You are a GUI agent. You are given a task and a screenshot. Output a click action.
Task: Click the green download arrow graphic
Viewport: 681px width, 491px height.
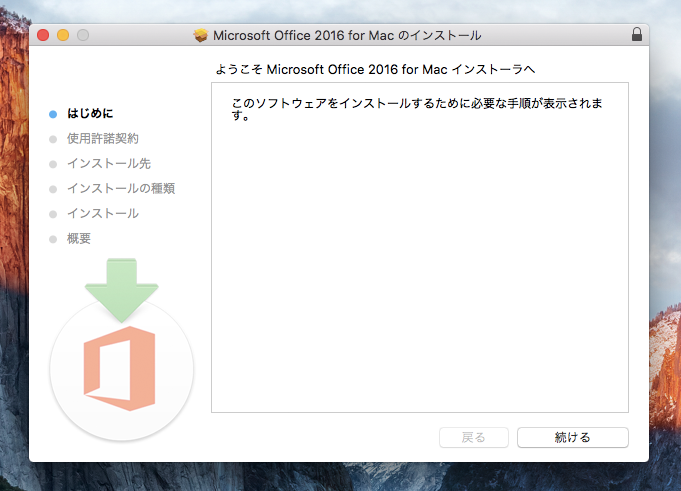pyautogui.click(x=122, y=290)
